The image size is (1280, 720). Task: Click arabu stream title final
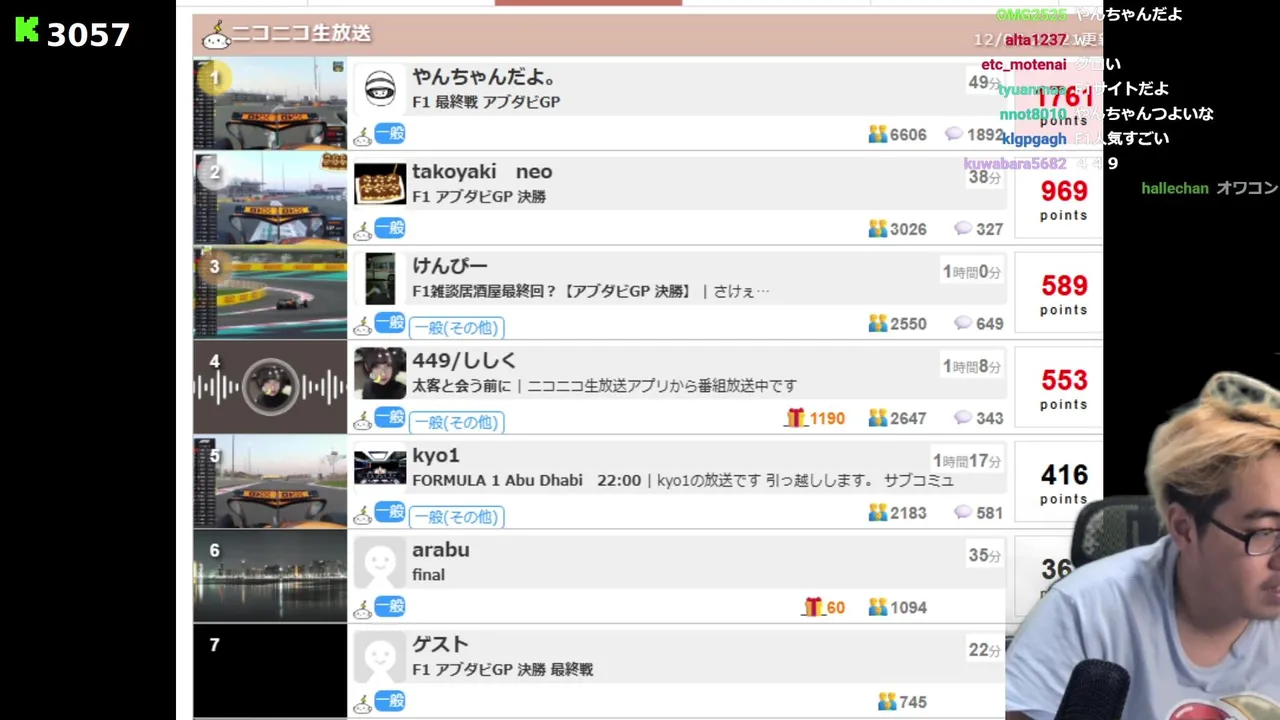pyautogui.click(x=428, y=575)
